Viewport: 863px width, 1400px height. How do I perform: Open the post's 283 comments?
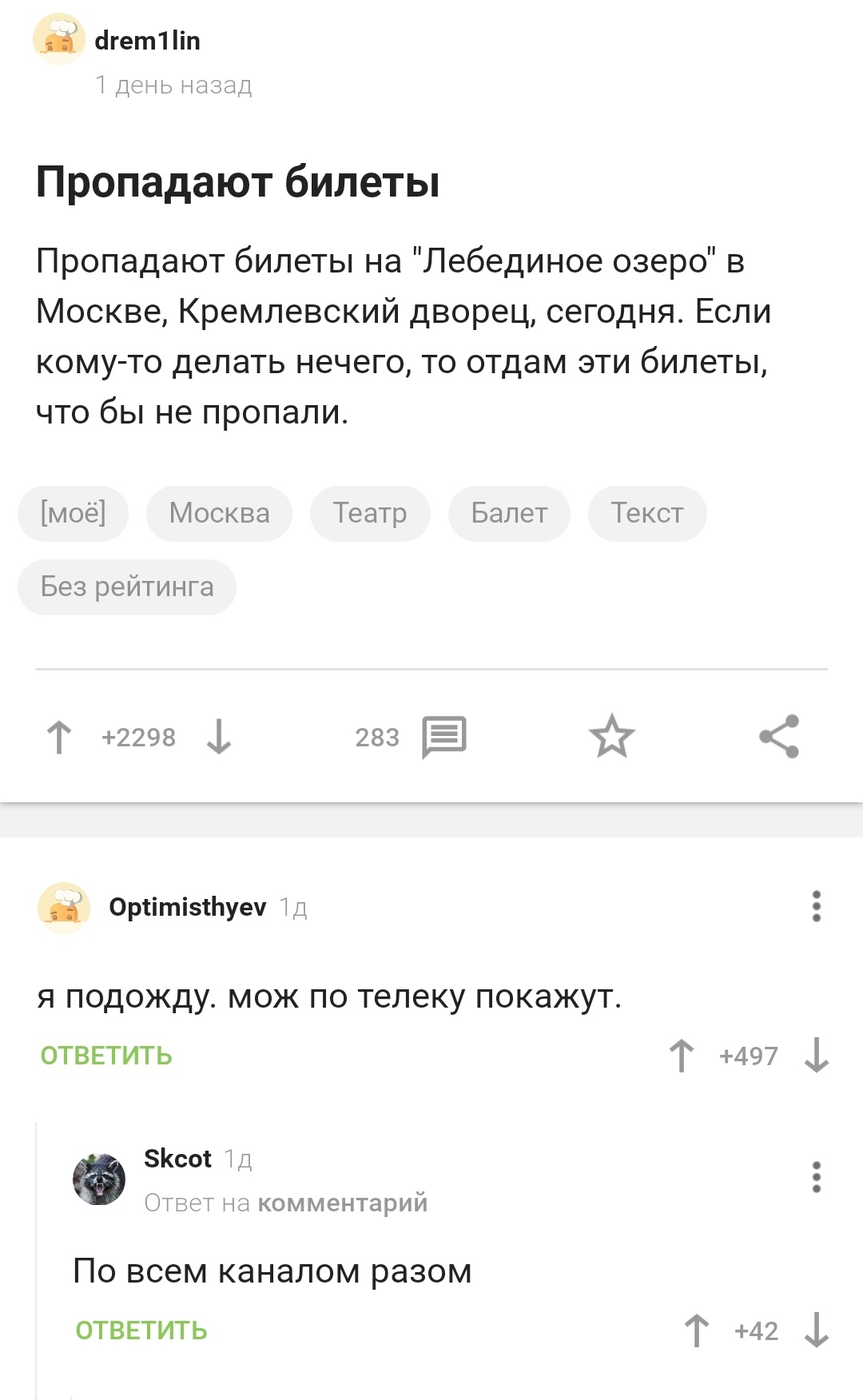443,736
